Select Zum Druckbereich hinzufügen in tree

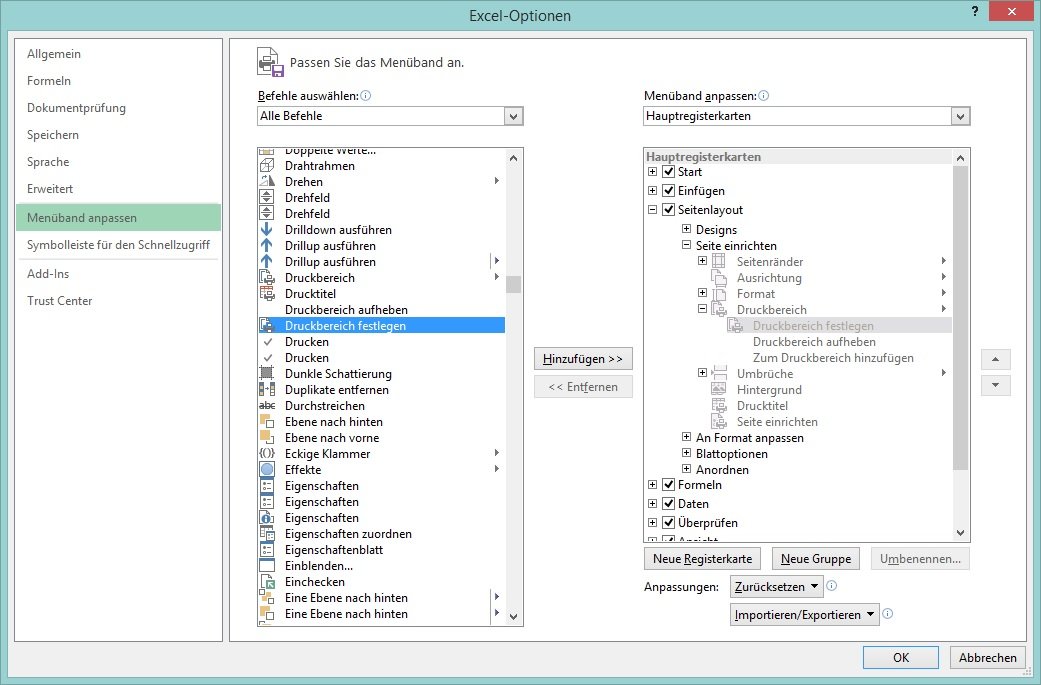(x=833, y=358)
